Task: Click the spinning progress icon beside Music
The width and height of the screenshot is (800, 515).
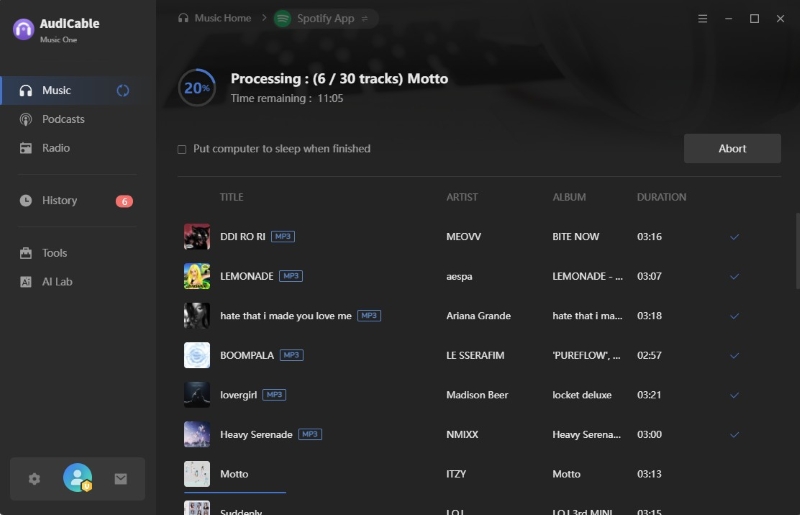Action: point(123,91)
